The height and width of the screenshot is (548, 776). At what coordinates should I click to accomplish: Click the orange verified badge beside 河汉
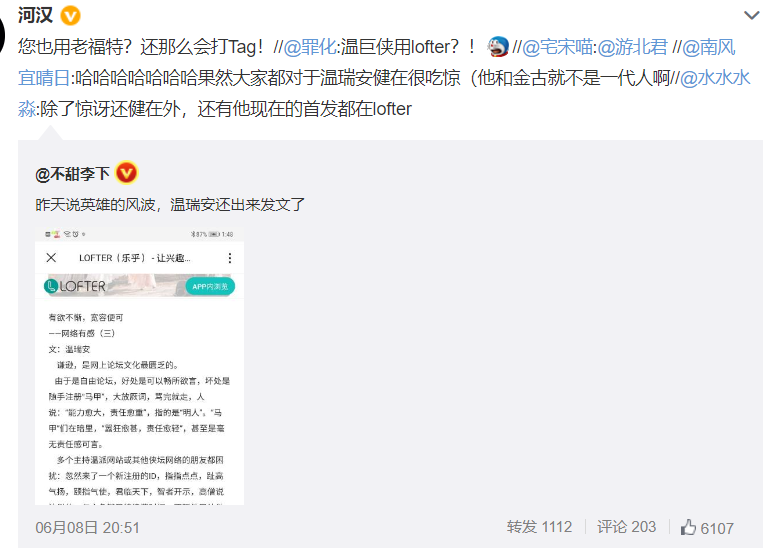click(70, 16)
